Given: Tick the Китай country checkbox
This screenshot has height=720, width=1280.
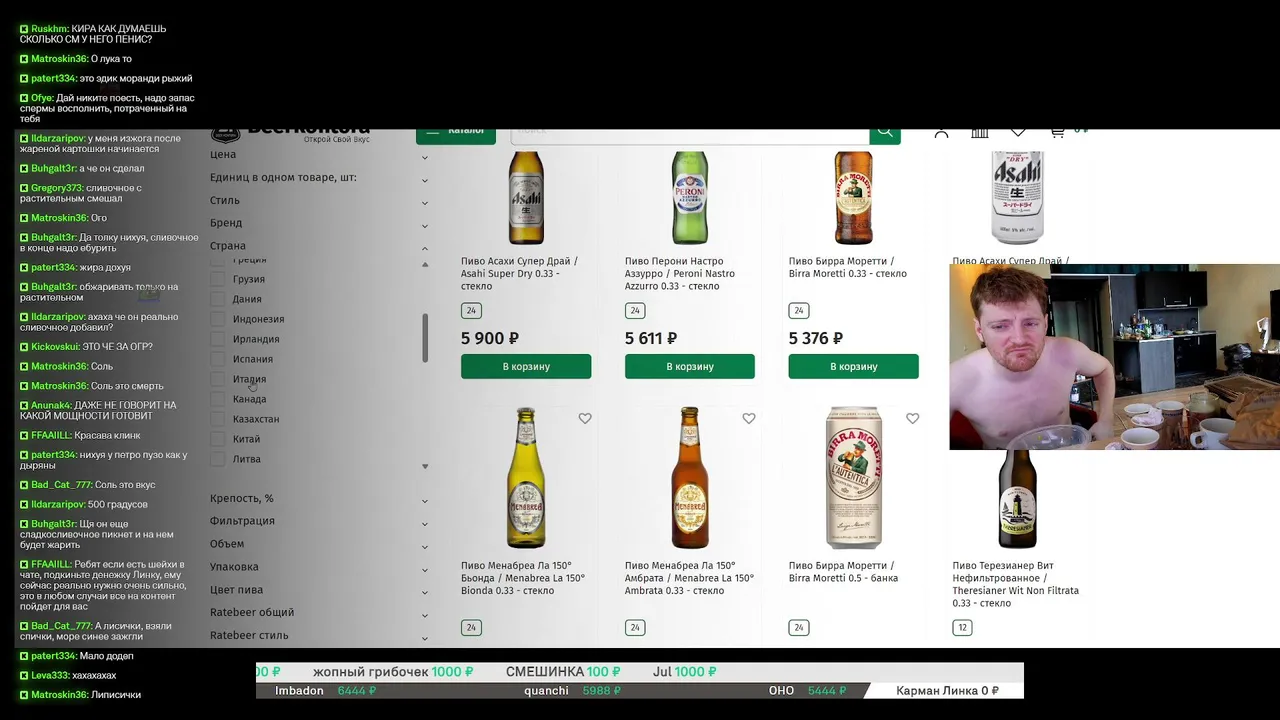Looking at the screenshot, I should tap(217, 439).
